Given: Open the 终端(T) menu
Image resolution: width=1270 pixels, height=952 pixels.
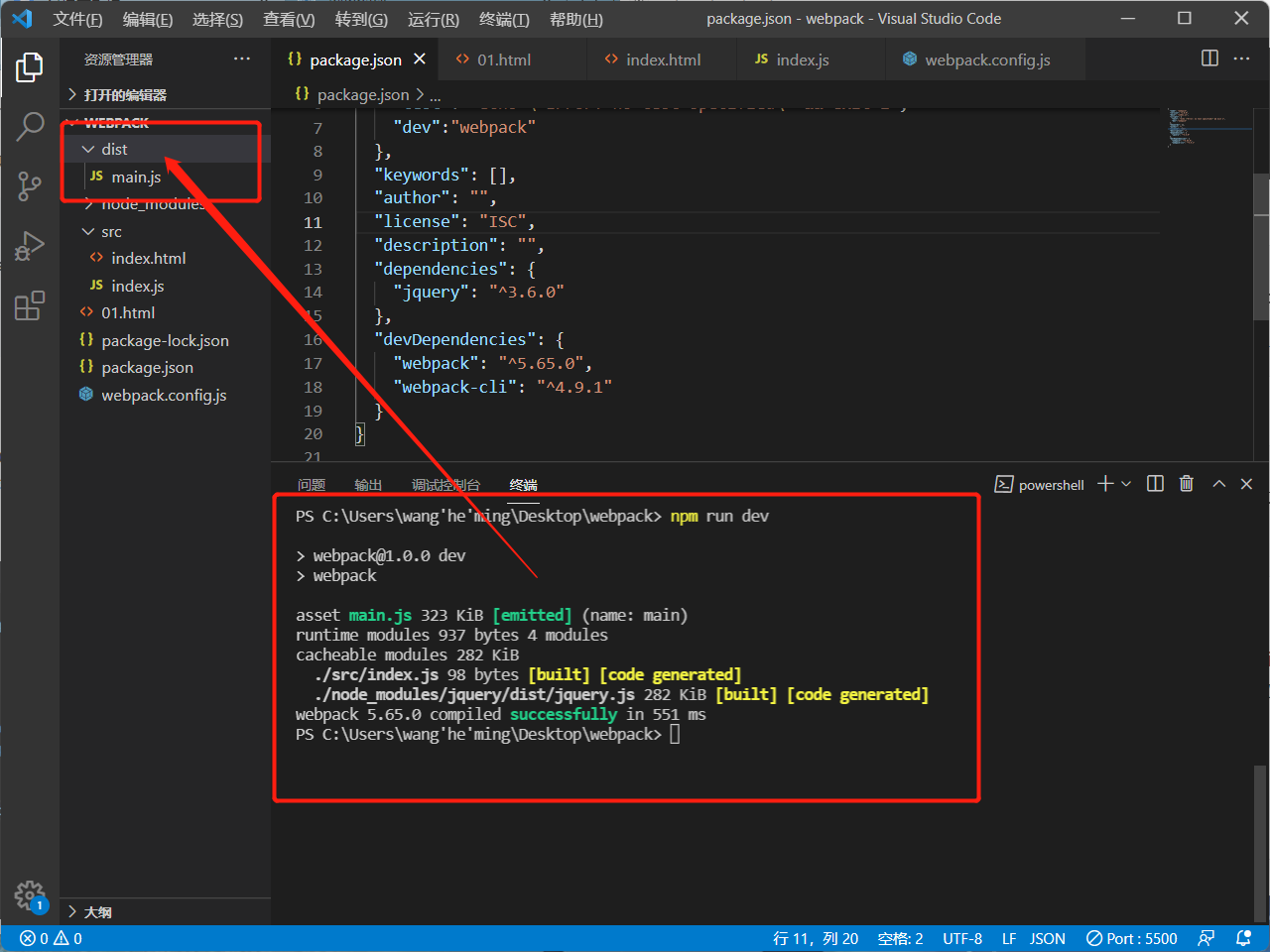Looking at the screenshot, I should pyautogui.click(x=504, y=19).
